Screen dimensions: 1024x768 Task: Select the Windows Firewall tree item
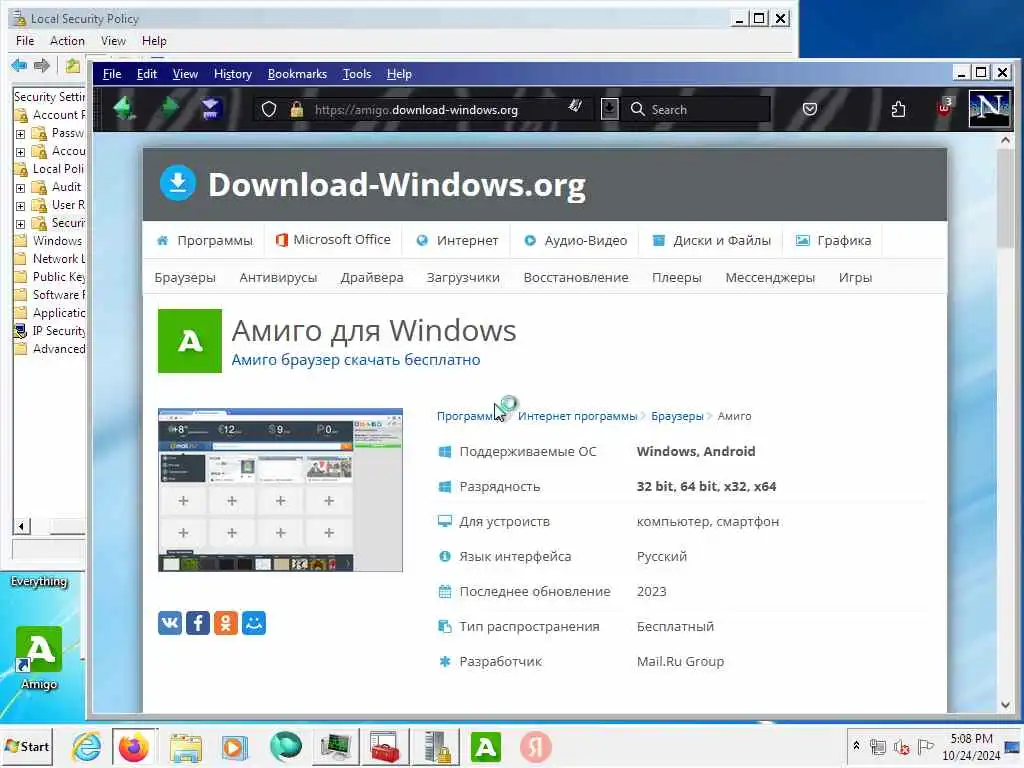51,240
